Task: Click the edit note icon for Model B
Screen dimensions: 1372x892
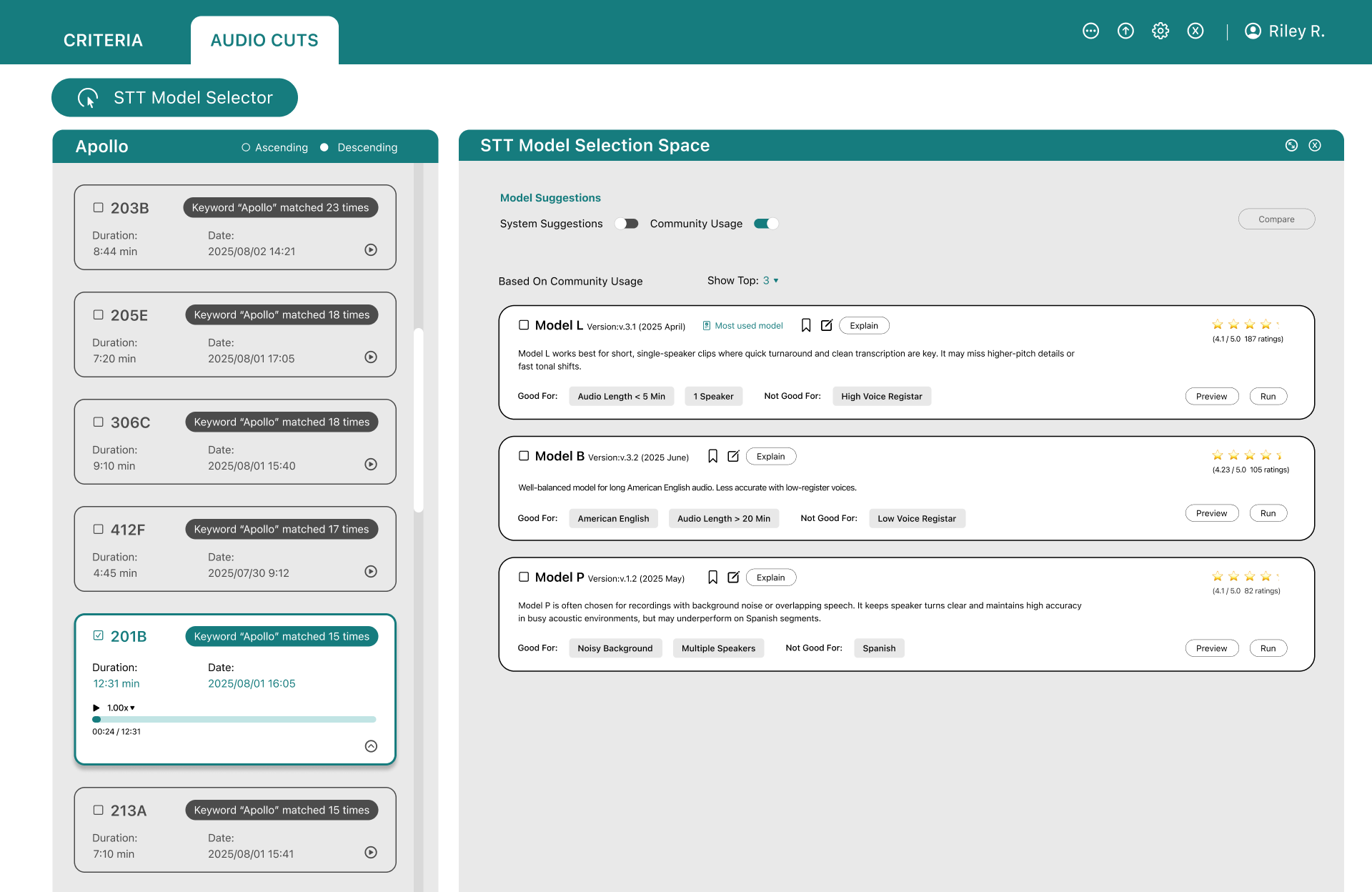Action: click(733, 456)
